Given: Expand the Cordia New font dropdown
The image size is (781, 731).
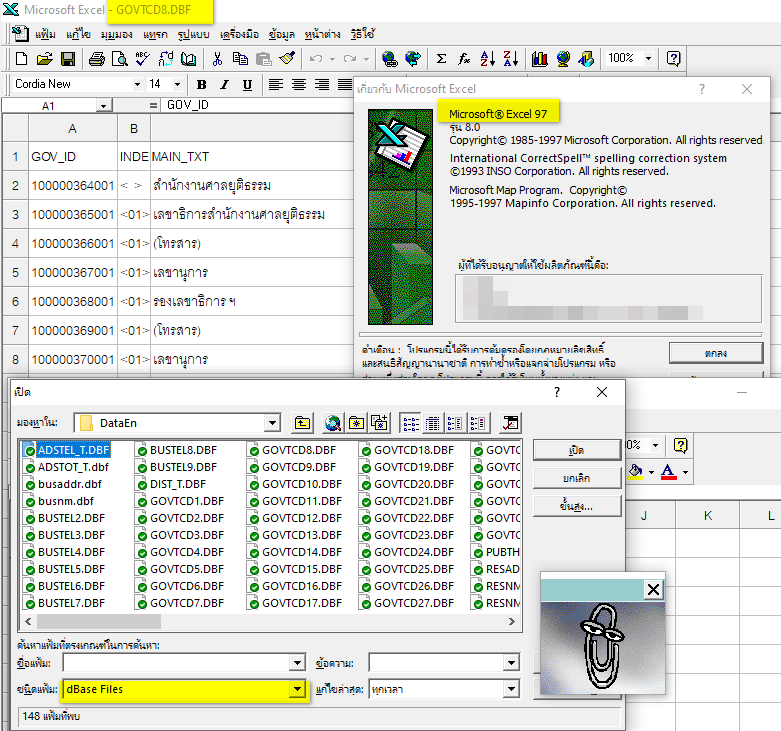Looking at the screenshot, I should pos(137,85).
